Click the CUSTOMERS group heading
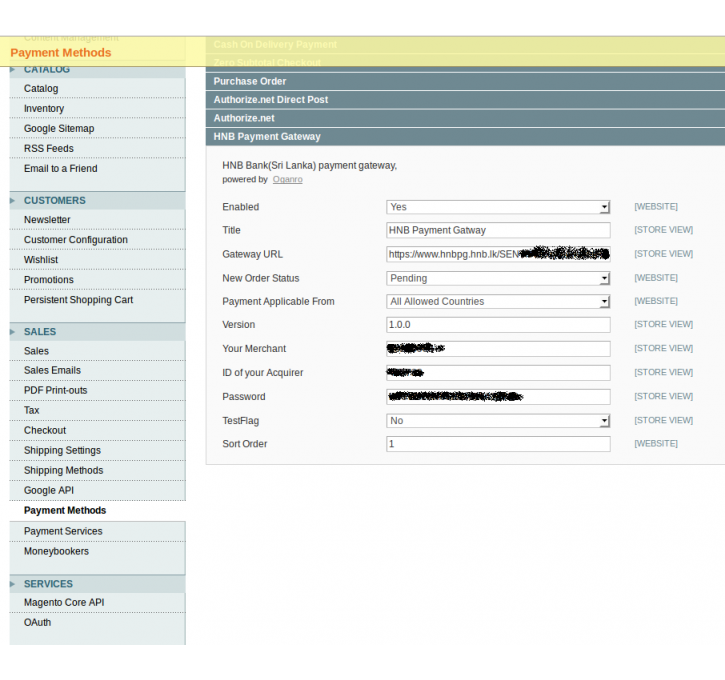Screen dimensions: 725x680 tap(55, 201)
